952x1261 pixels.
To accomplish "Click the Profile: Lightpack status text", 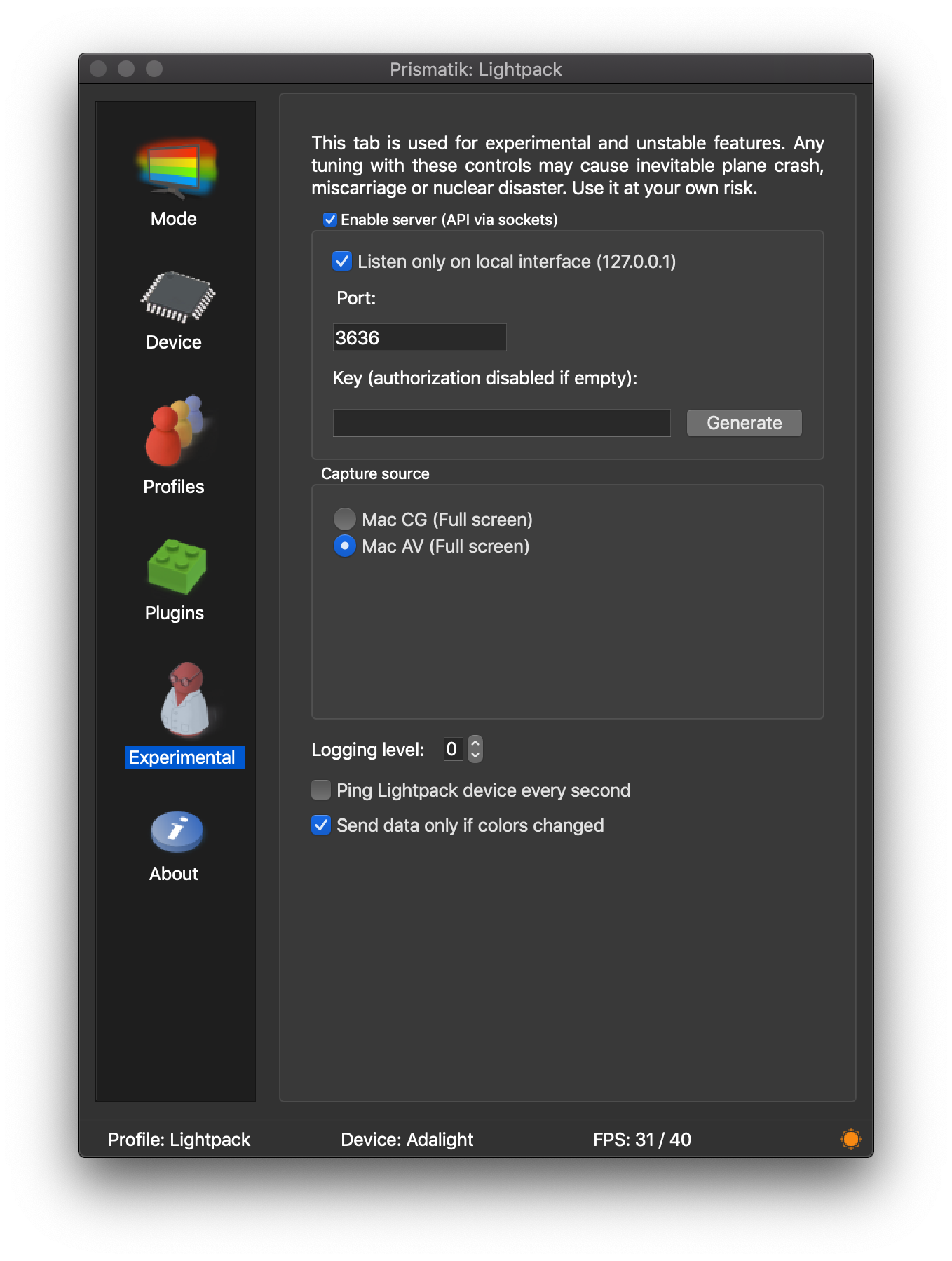I will click(179, 1140).
